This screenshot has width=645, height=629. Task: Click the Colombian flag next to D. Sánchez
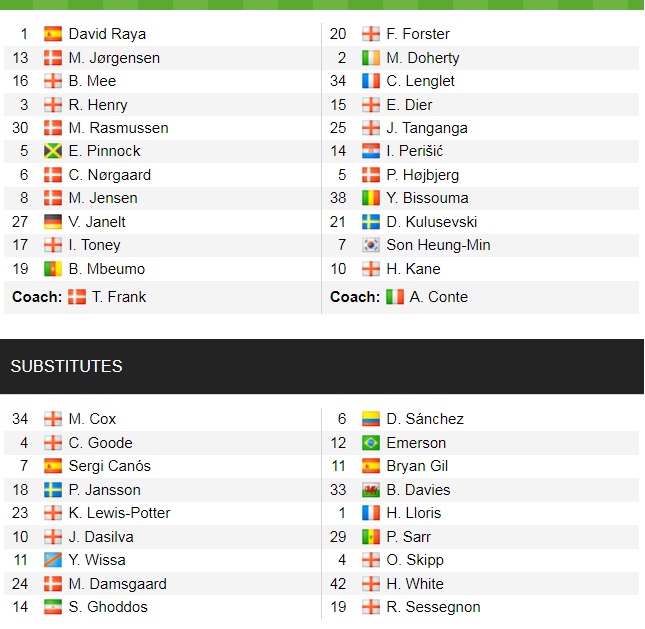[371, 419]
